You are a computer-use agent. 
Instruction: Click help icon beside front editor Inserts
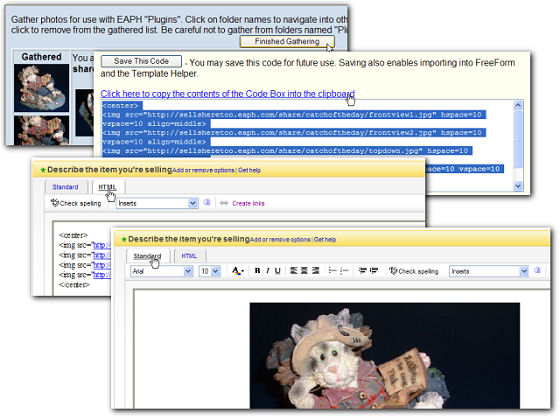pos(538,270)
